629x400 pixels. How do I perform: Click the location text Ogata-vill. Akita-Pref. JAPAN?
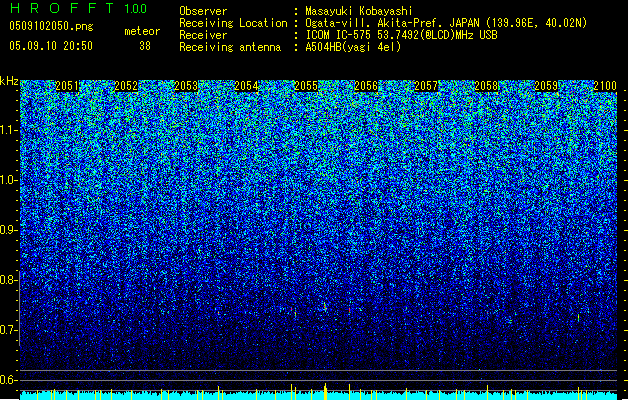point(392,23)
